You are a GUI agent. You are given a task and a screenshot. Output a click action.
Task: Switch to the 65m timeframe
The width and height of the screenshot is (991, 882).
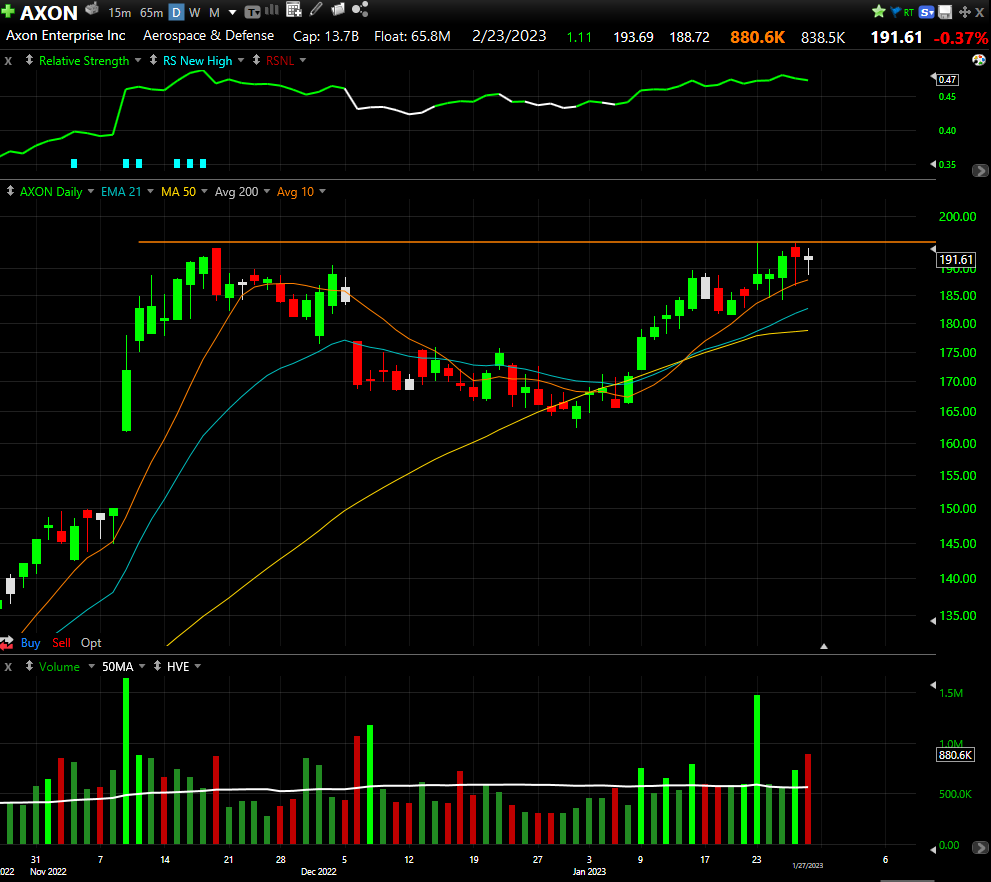[151, 13]
